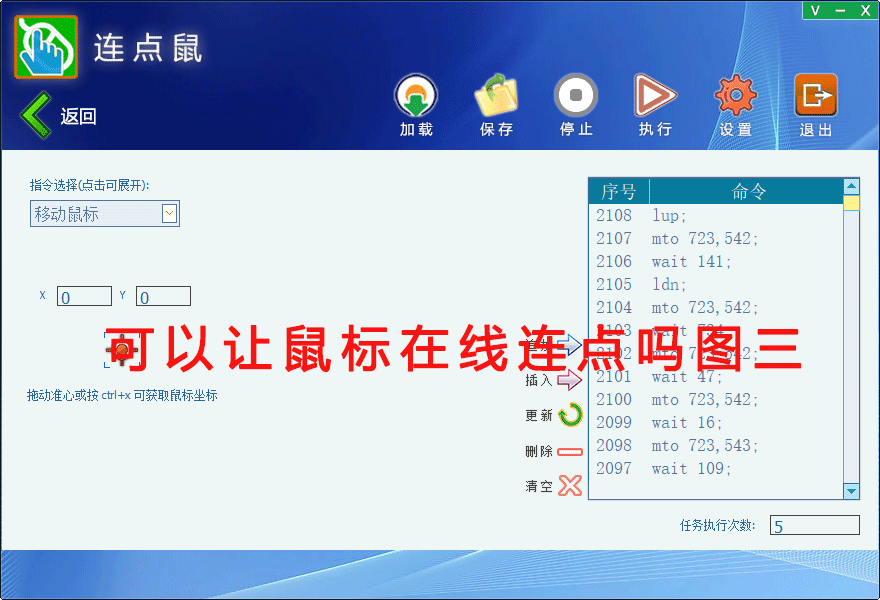Click the 清空 clear X icon
The width and height of the screenshot is (880, 600).
[x=570, y=486]
